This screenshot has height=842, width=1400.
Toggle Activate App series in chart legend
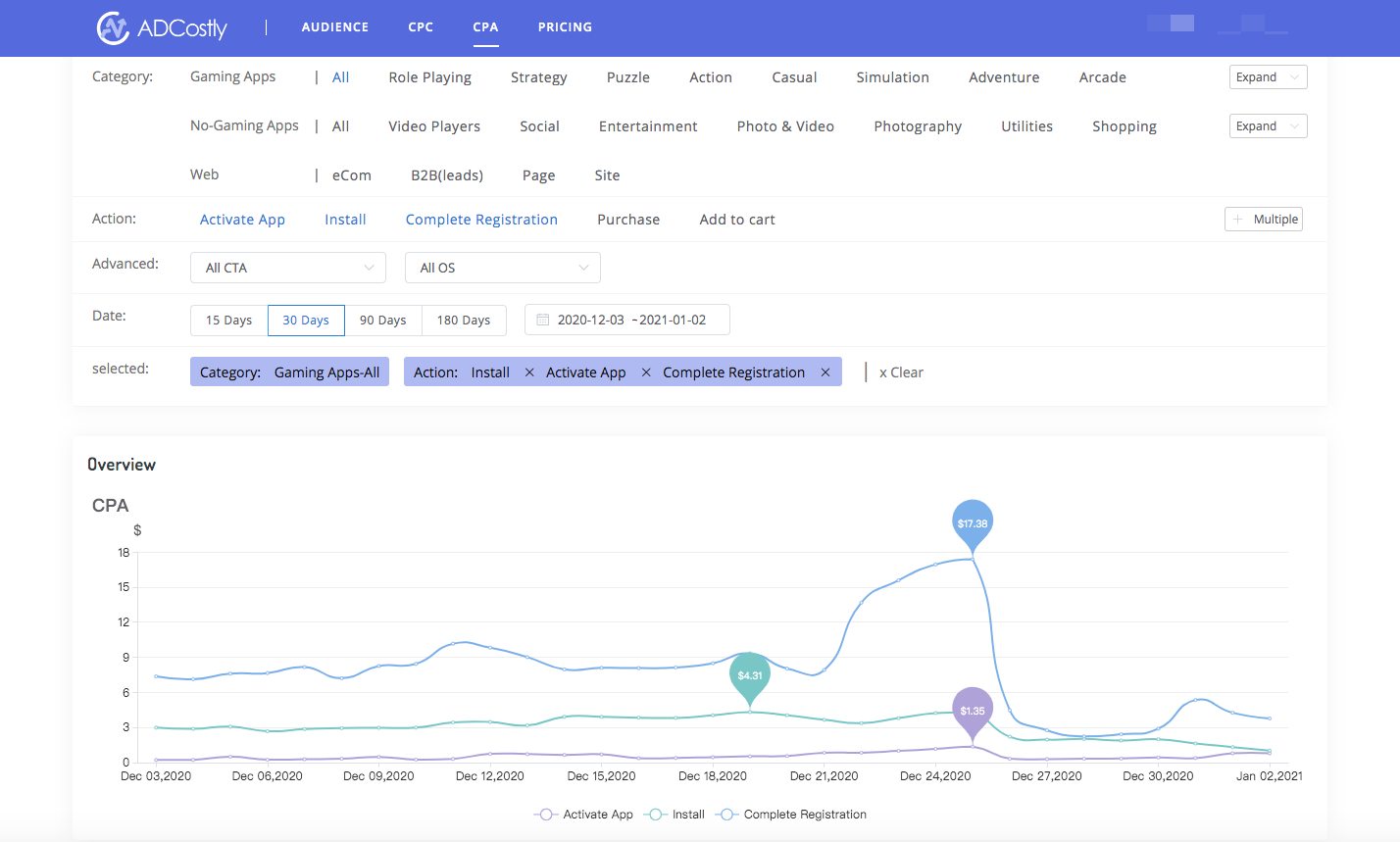click(x=584, y=815)
